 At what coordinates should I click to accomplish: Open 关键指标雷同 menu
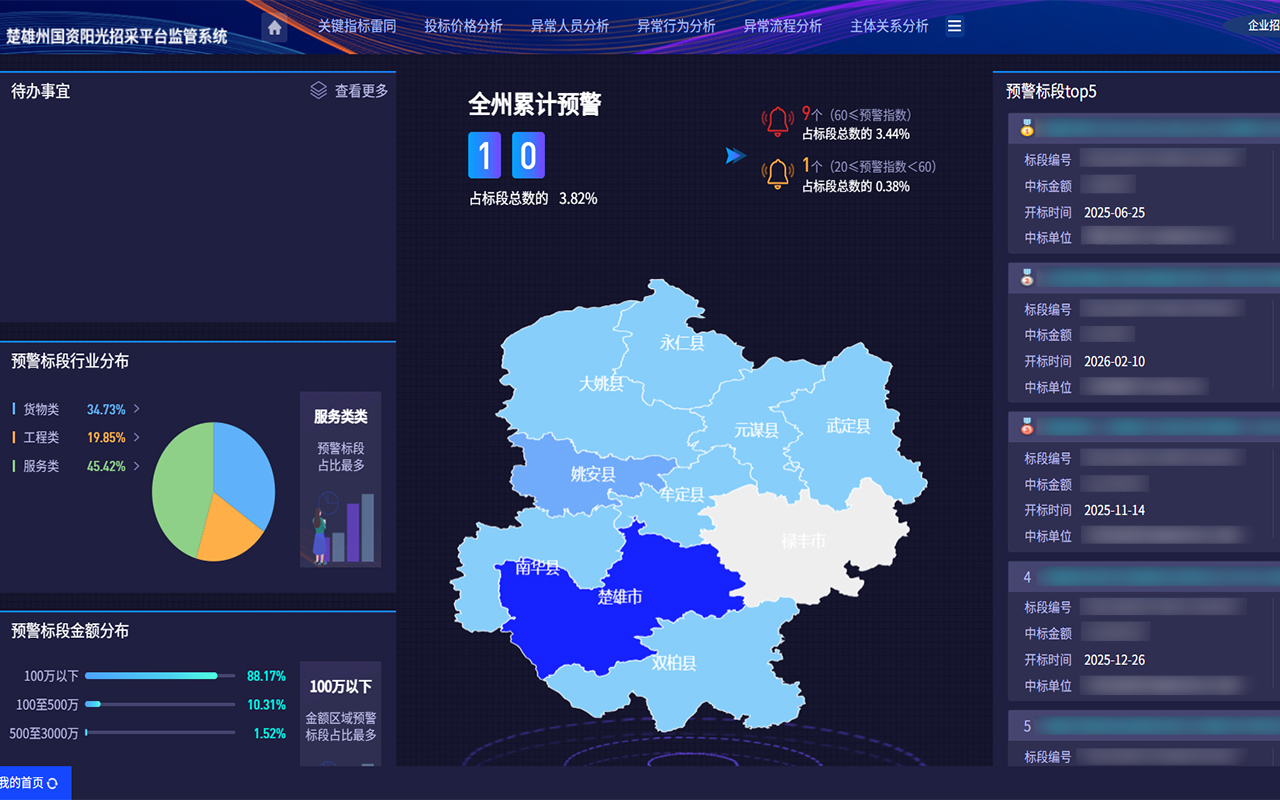pos(357,26)
